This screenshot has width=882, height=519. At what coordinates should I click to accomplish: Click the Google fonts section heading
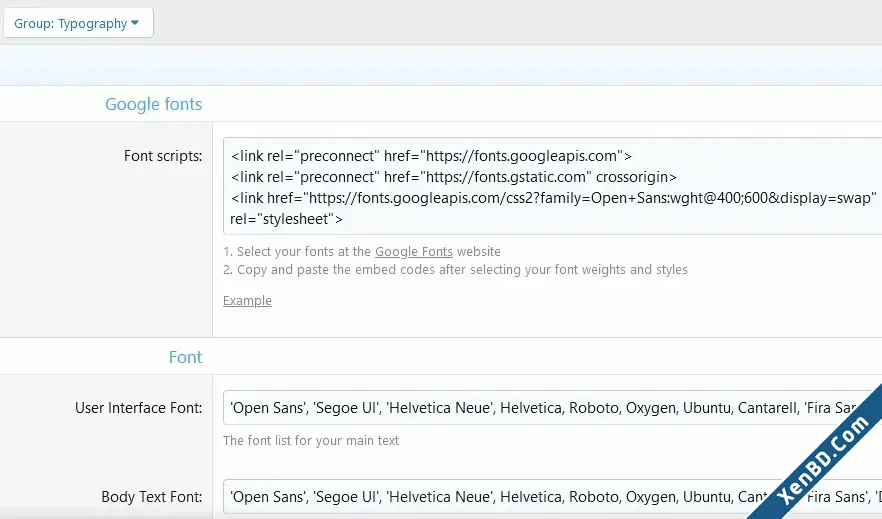click(x=153, y=104)
